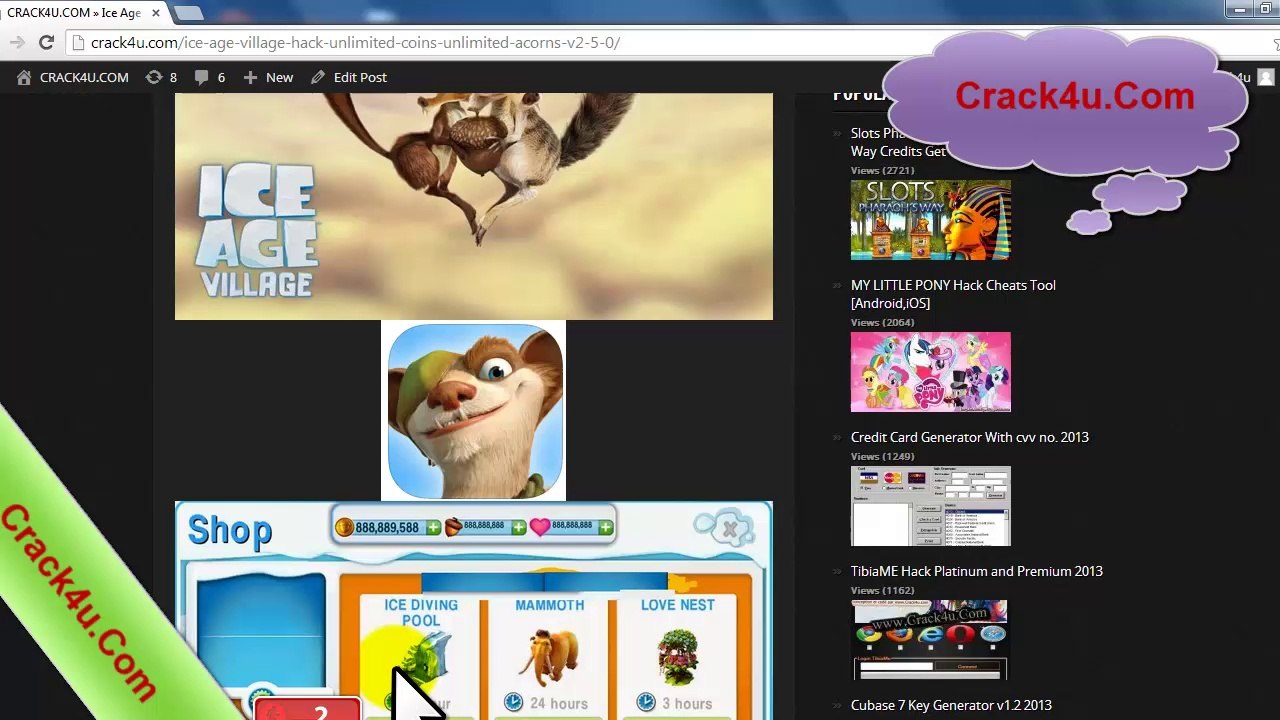This screenshot has width=1280, height=720.
Task: Click the Sid sloth app icon image
Action: pyautogui.click(x=473, y=410)
